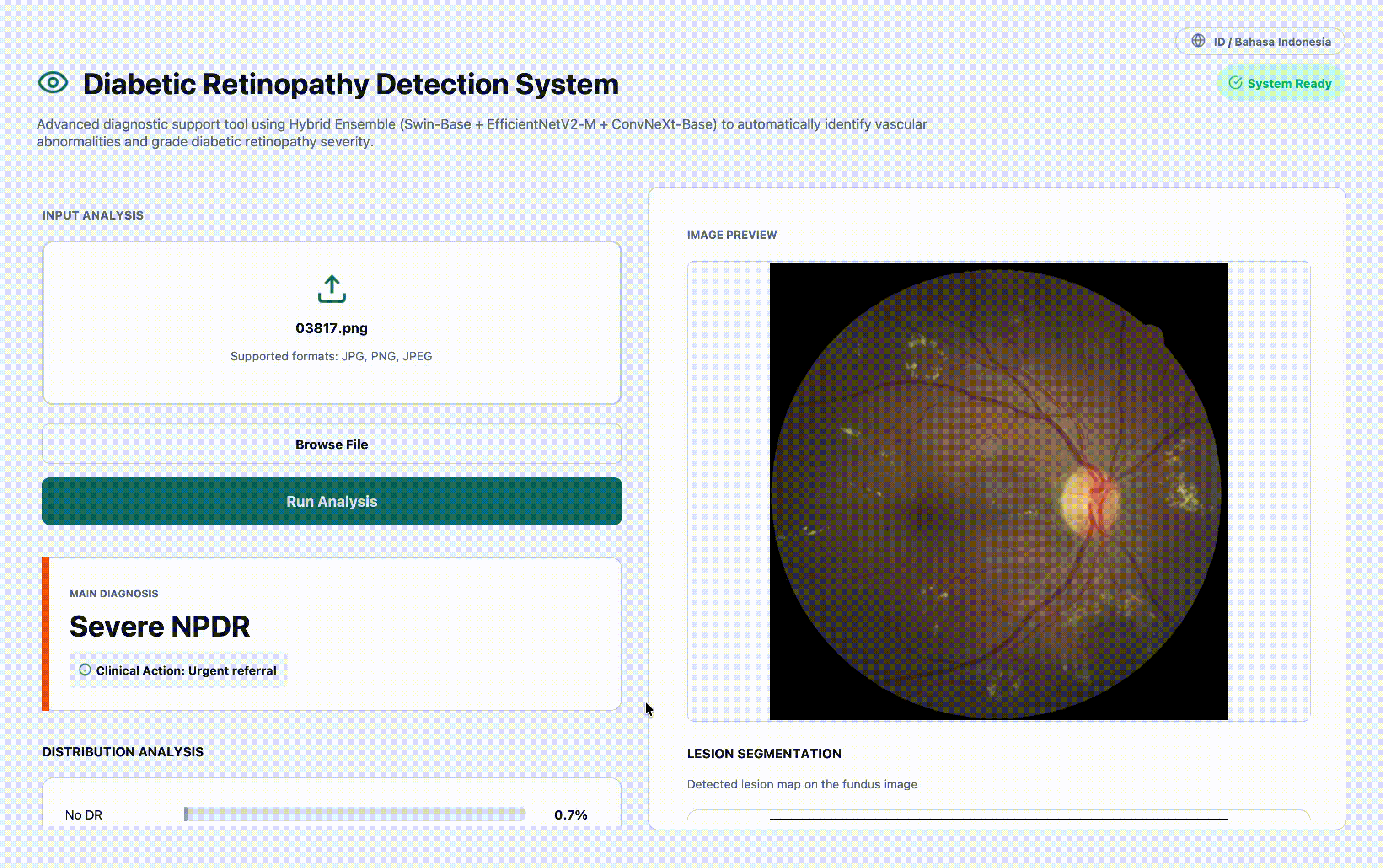This screenshot has height=868, width=1383.
Task: Select the uploaded file 03817.png
Action: coord(332,328)
